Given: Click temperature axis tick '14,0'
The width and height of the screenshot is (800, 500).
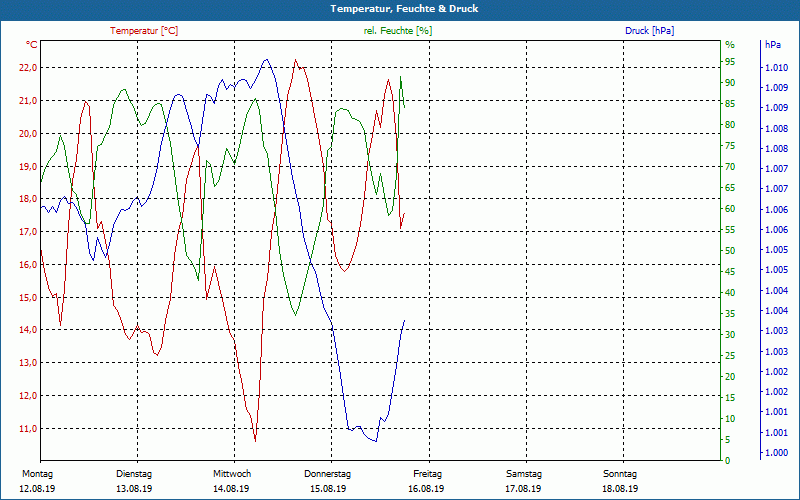Looking at the screenshot, I should click(x=29, y=330).
